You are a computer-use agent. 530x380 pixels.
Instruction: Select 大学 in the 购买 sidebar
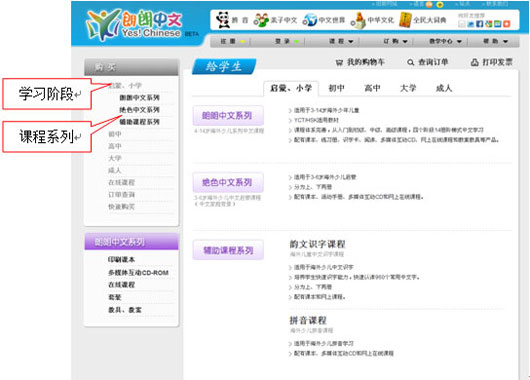[x=115, y=158]
